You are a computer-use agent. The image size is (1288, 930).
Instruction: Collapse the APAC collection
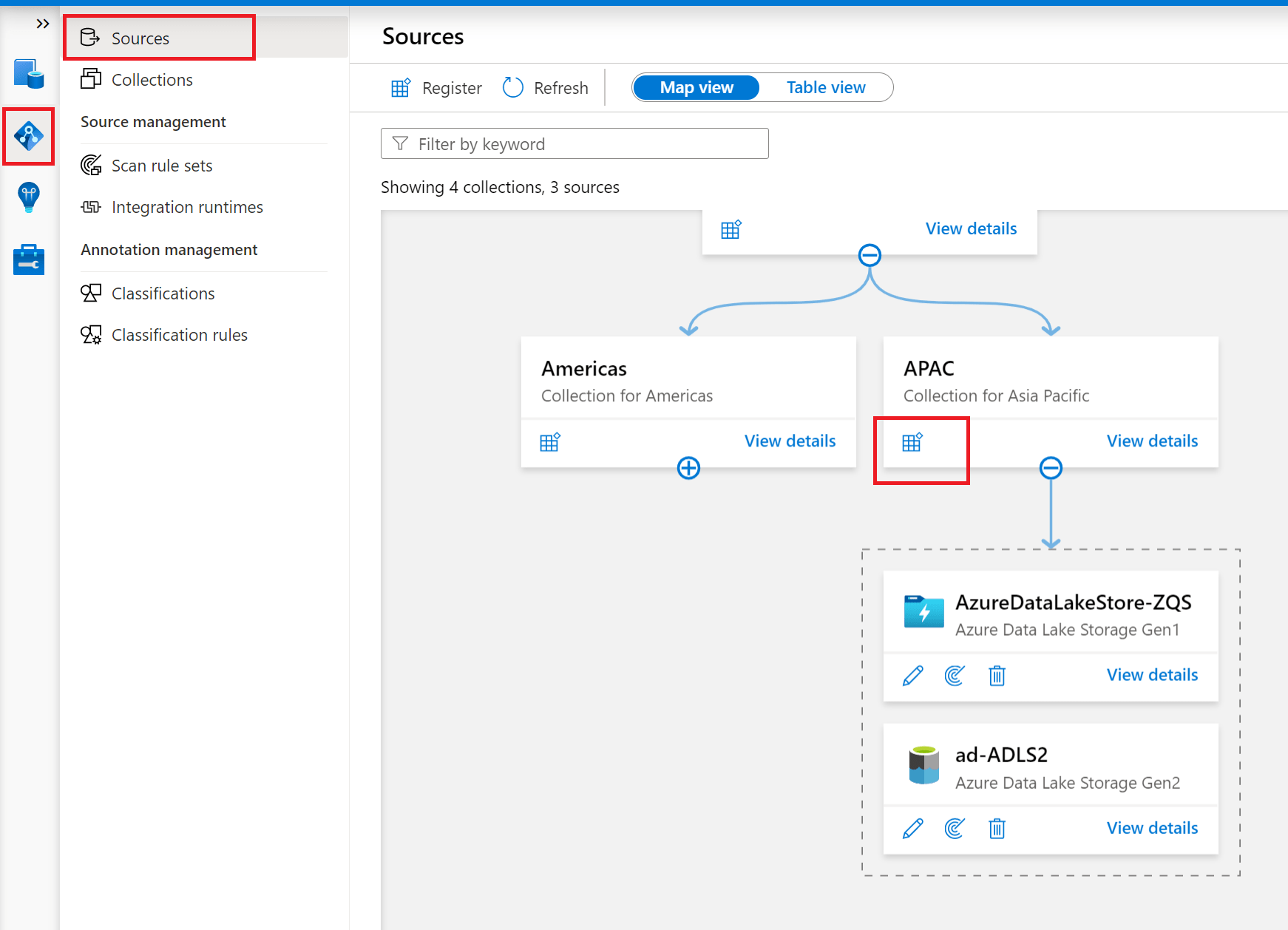(1051, 467)
